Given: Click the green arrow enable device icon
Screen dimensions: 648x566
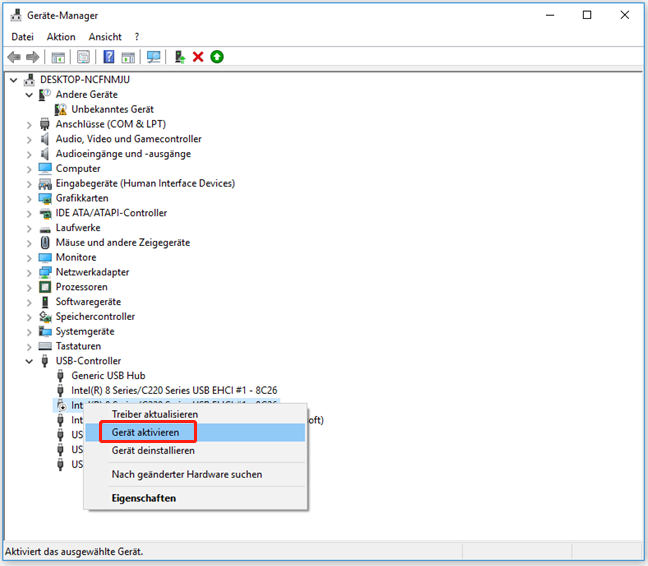Looking at the screenshot, I should coord(217,57).
